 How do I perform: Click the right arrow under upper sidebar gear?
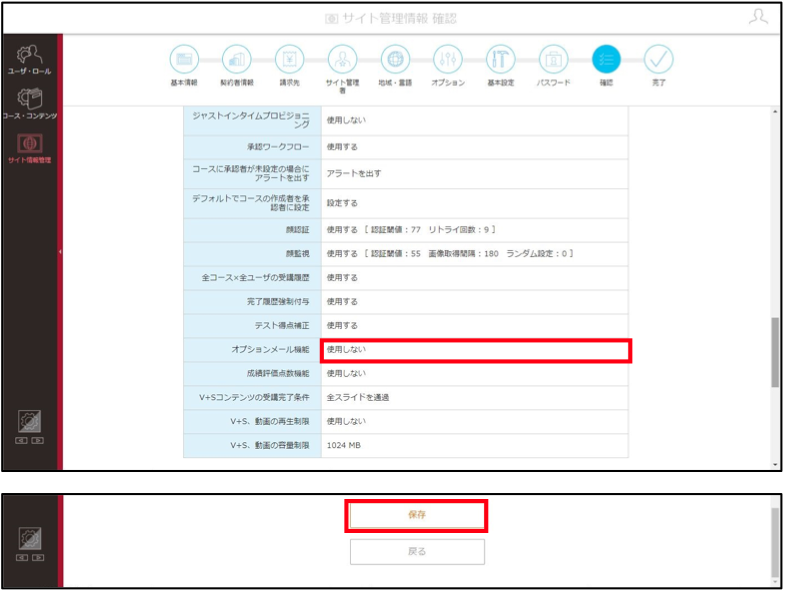38,441
